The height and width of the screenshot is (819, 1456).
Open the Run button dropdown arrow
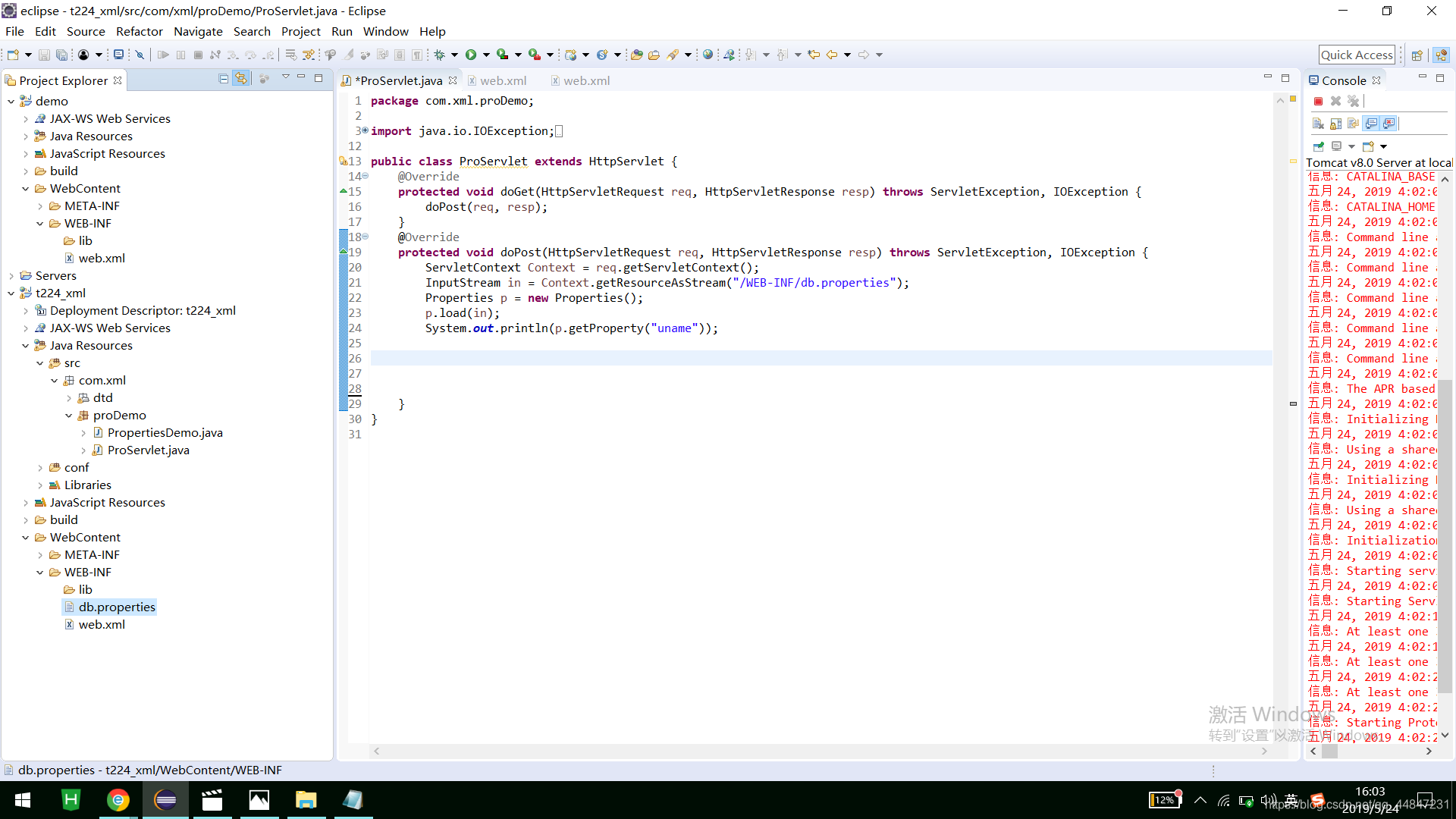[486, 55]
